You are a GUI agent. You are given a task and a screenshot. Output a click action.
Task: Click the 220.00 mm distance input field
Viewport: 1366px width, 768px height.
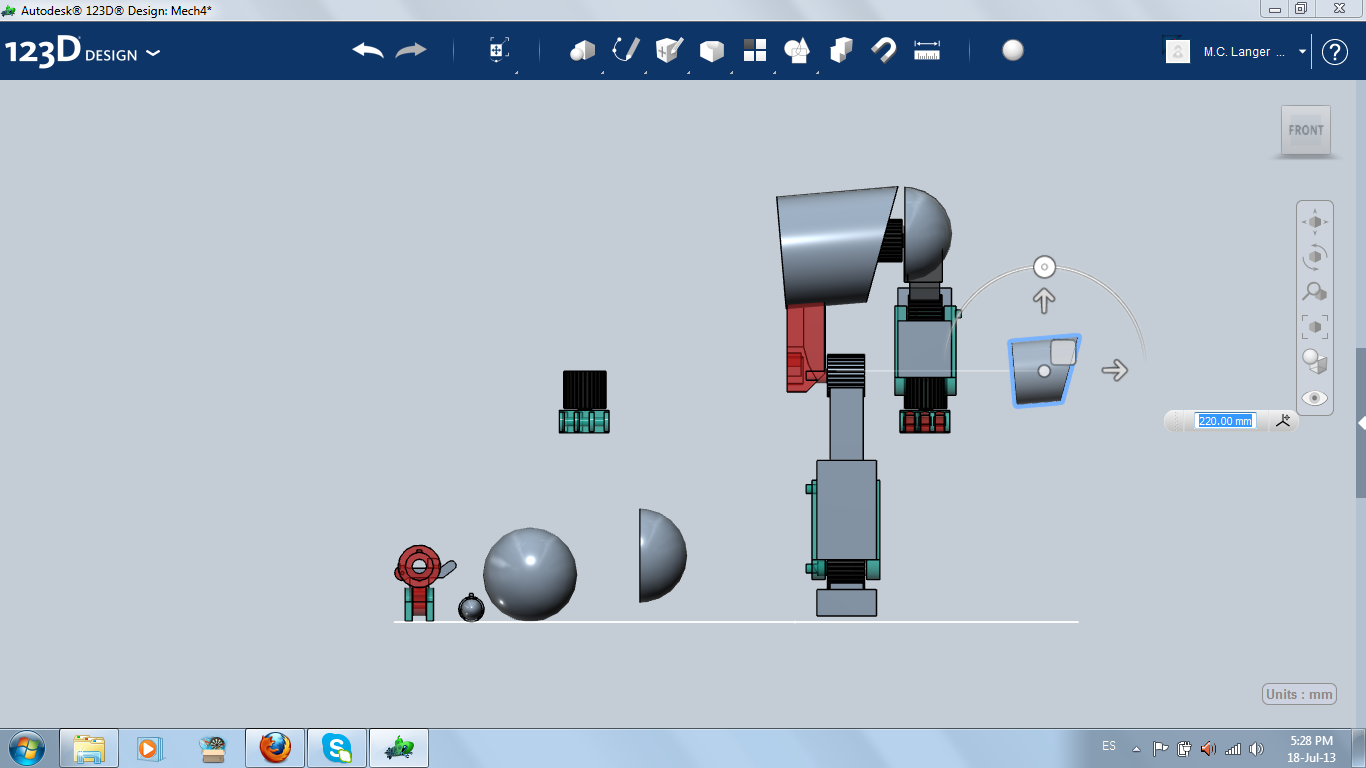1225,421
